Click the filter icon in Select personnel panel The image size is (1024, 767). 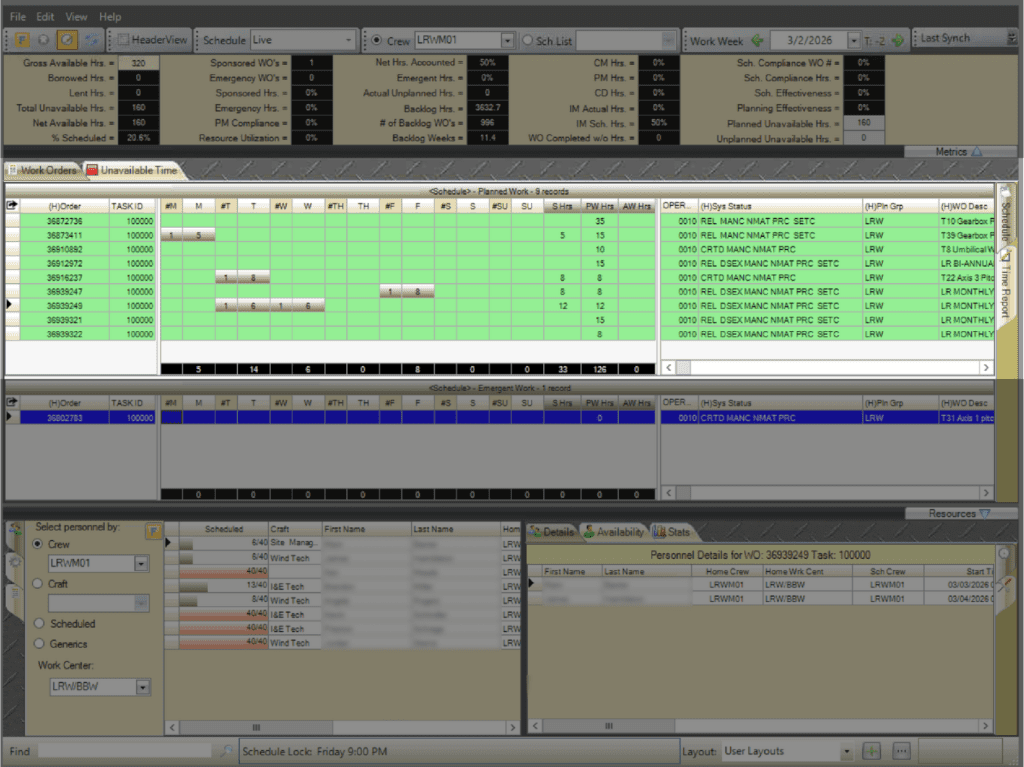pyautogui.click(x=153, y=530)
